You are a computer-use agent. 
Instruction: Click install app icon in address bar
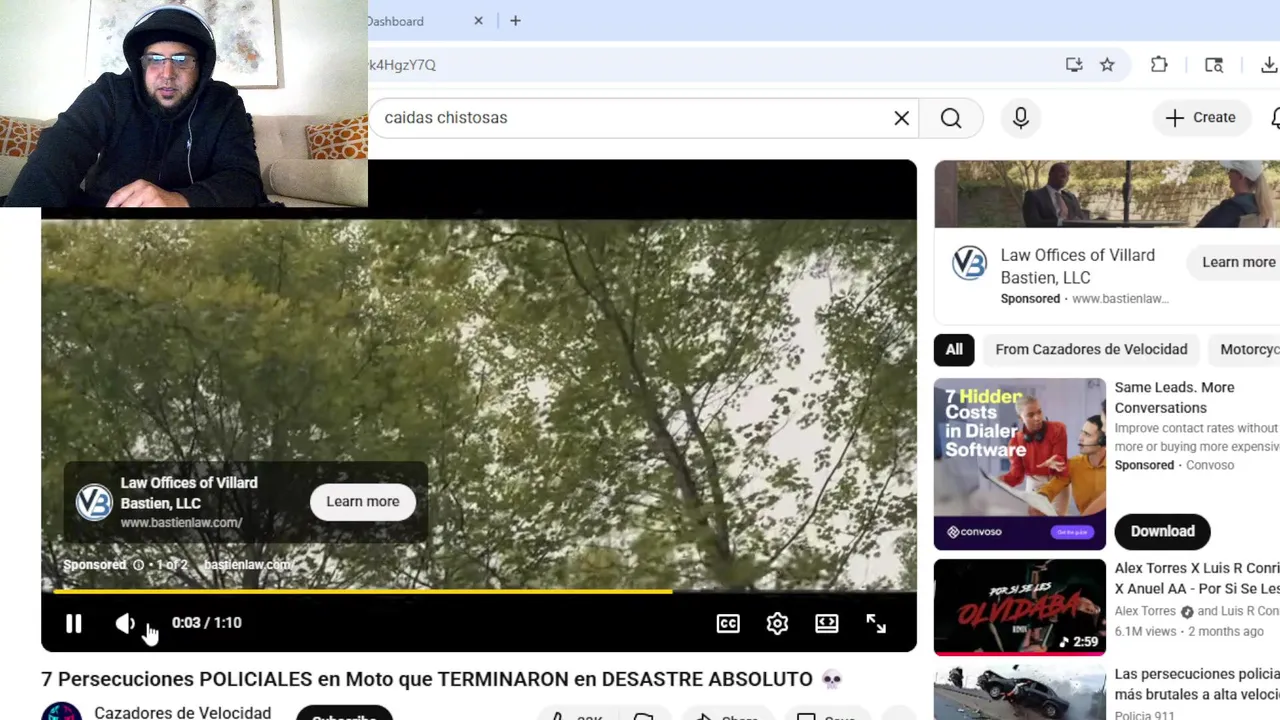click(1074, 65)
